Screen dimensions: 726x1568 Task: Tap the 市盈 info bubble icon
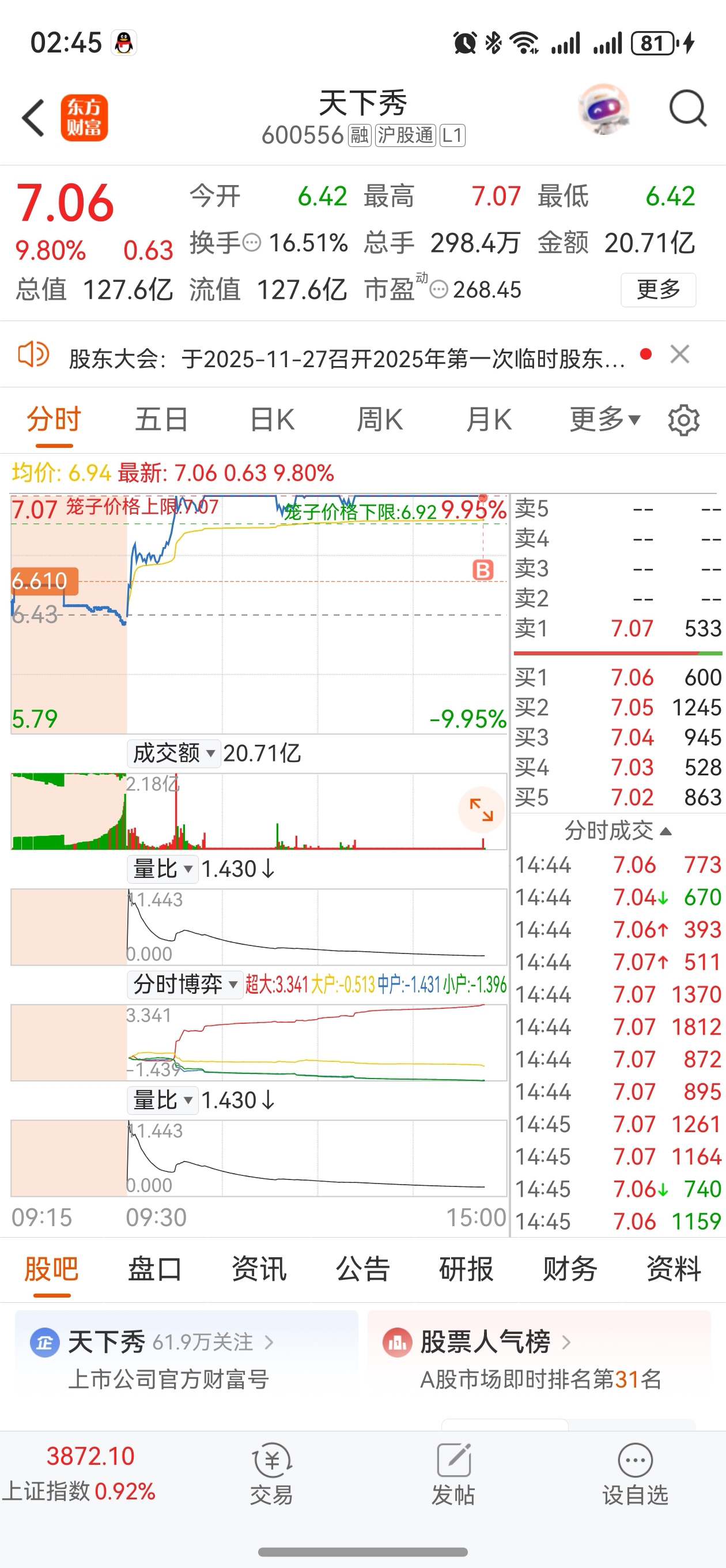(x=438, y=290)
